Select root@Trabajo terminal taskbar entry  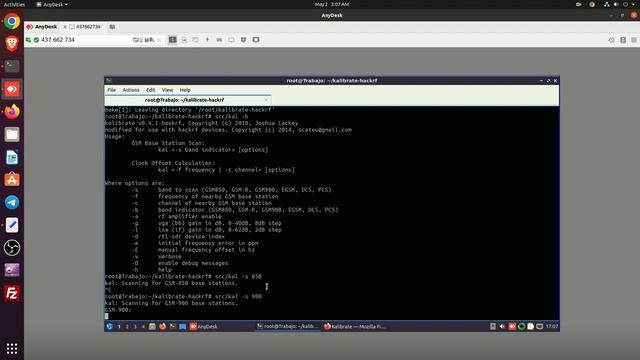pyautogui.click(x=288, y=326)
